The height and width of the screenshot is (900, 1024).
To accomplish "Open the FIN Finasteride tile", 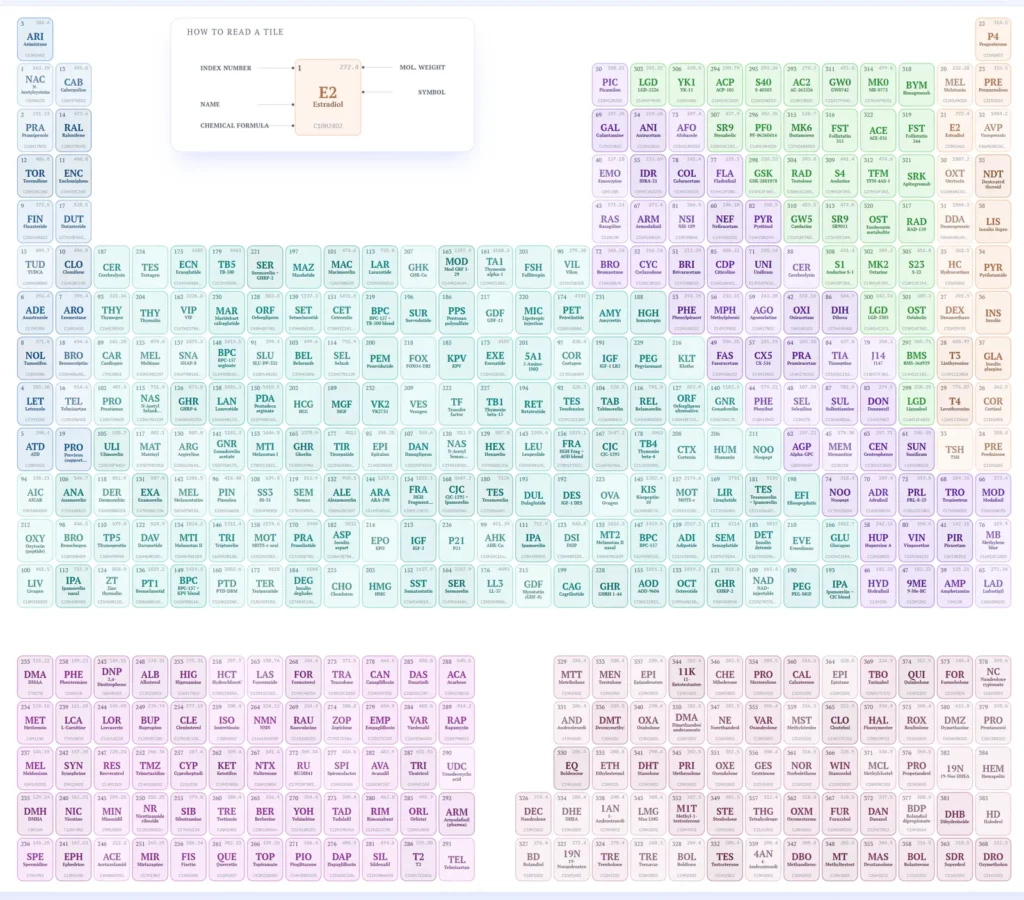I will click(35, 221).
